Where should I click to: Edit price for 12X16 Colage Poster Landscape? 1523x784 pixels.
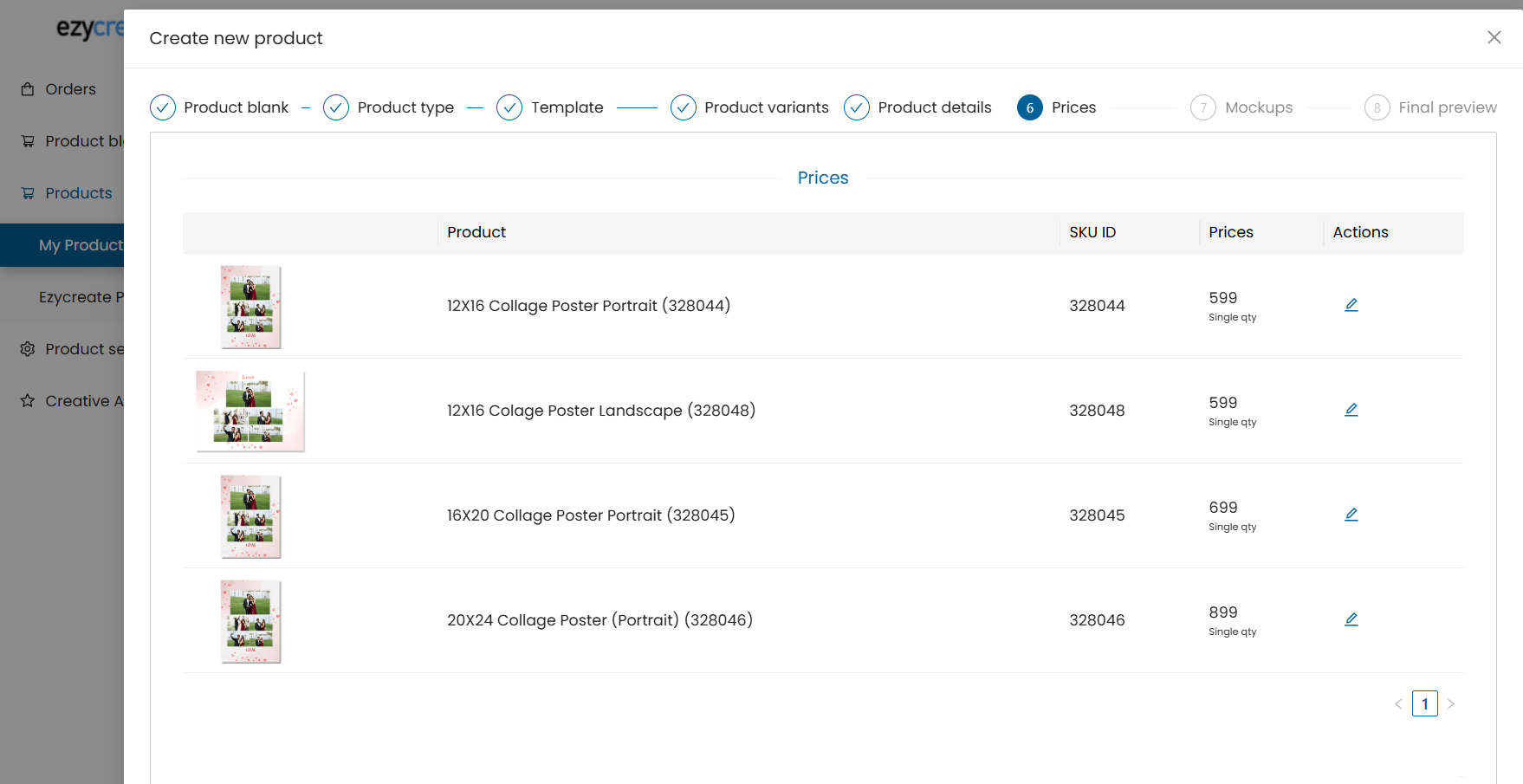coord(1351,410)
